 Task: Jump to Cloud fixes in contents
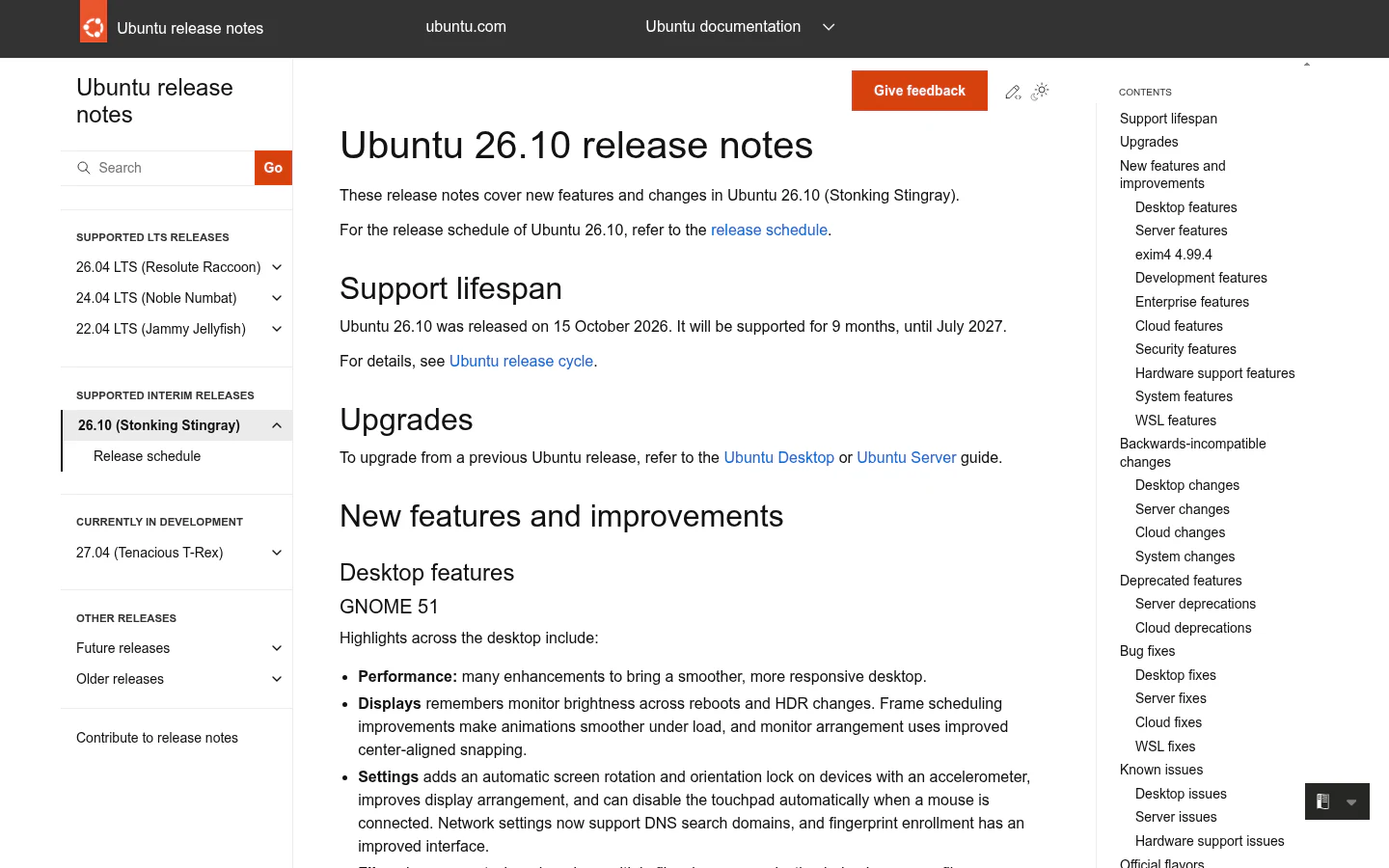(x=1168, y=722)
